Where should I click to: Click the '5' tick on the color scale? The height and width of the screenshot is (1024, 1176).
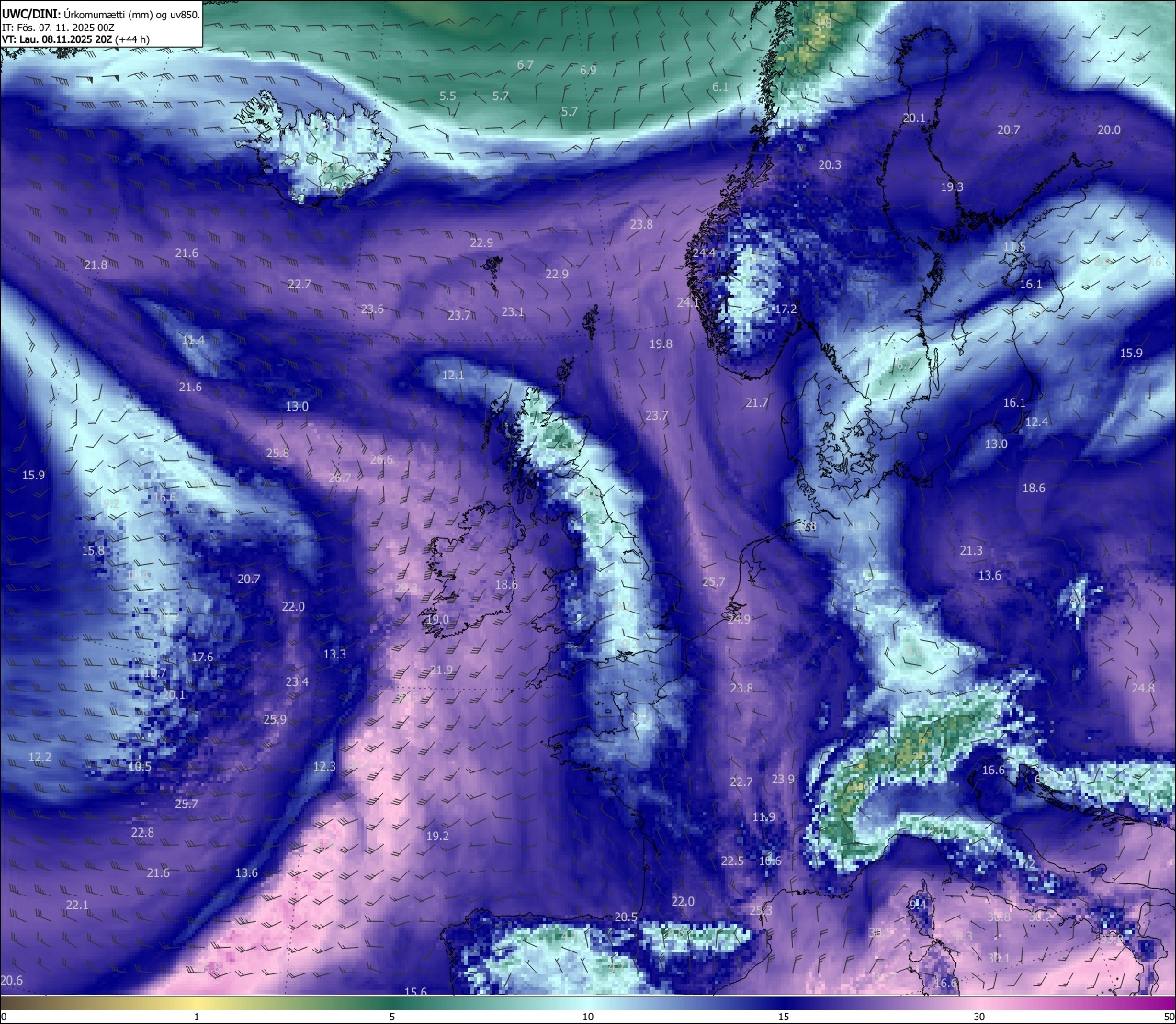392,1017
